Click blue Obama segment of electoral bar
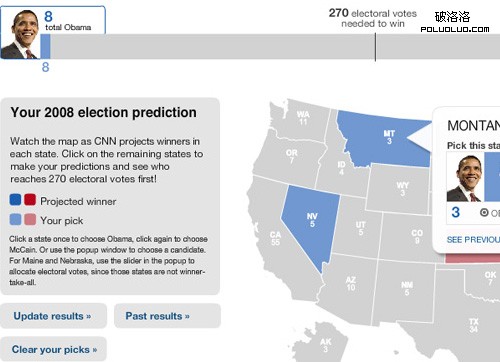This screenshot has width=500, height=362. [x=45, y=46]
